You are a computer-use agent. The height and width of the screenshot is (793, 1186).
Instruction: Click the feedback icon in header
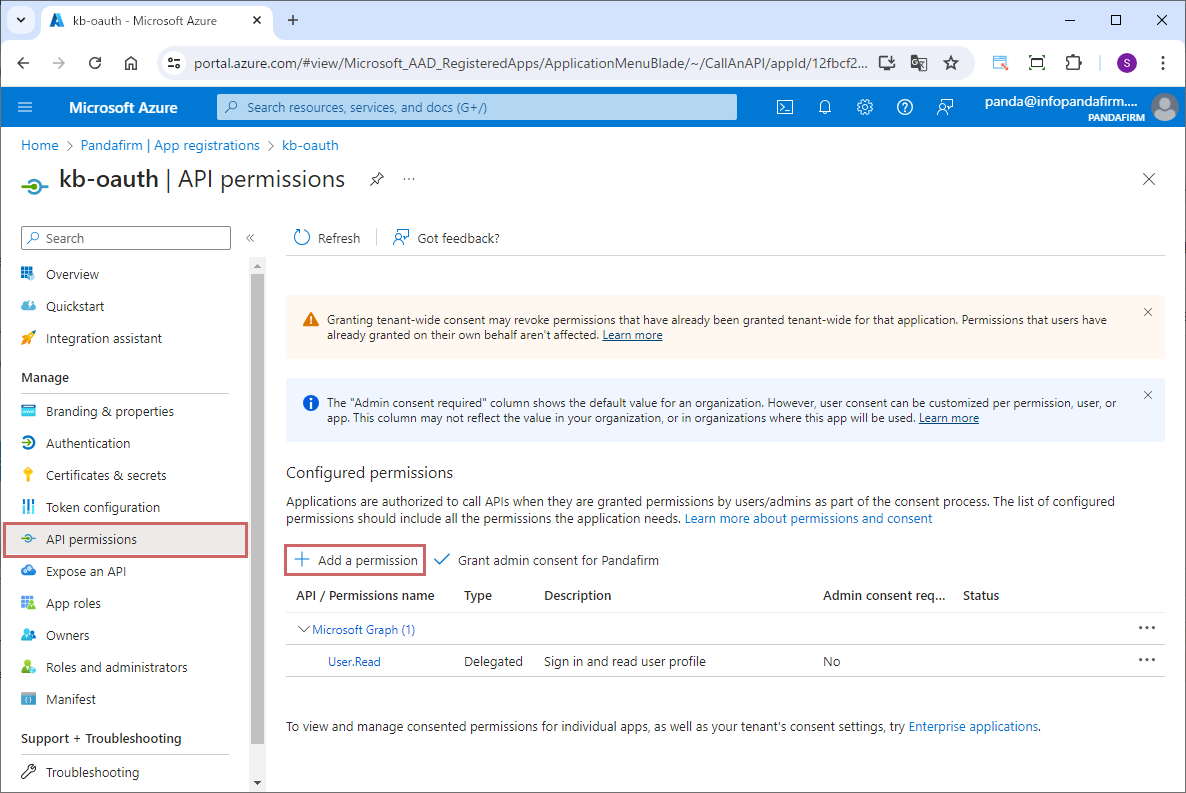(945, 107)
